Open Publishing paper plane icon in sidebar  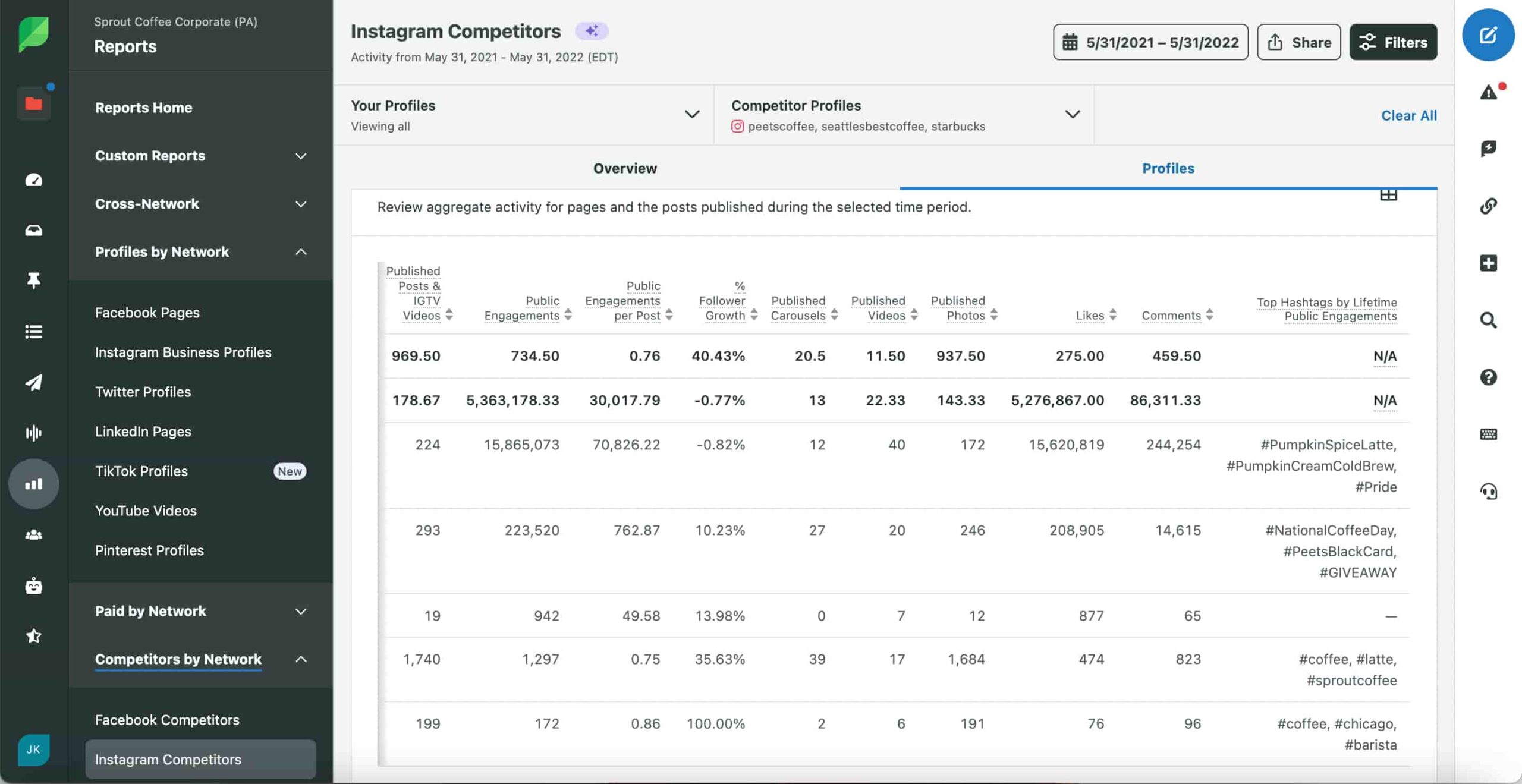[34, 382]
